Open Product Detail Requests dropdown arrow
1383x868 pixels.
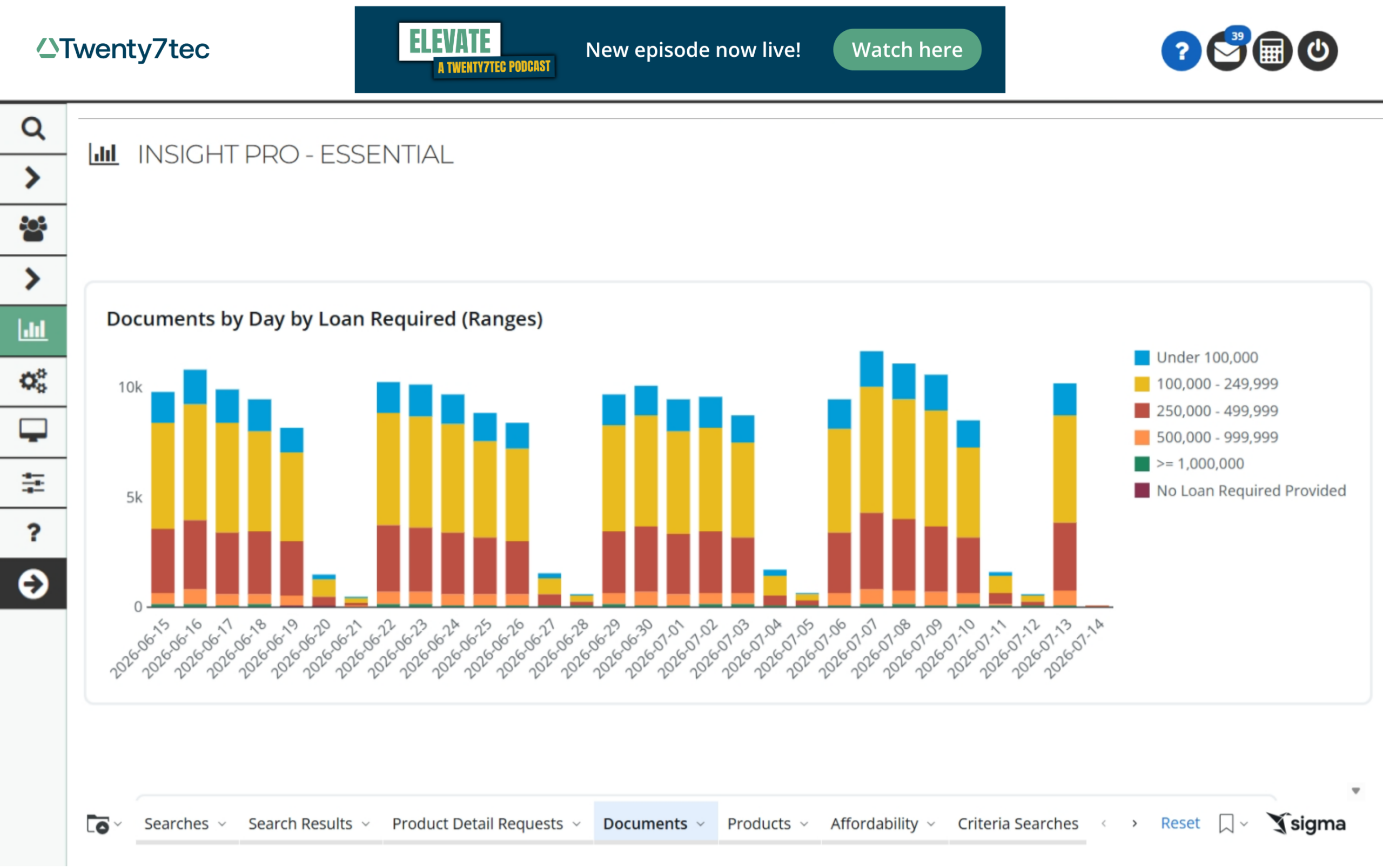pyautogui.click(x=576, y=824)
